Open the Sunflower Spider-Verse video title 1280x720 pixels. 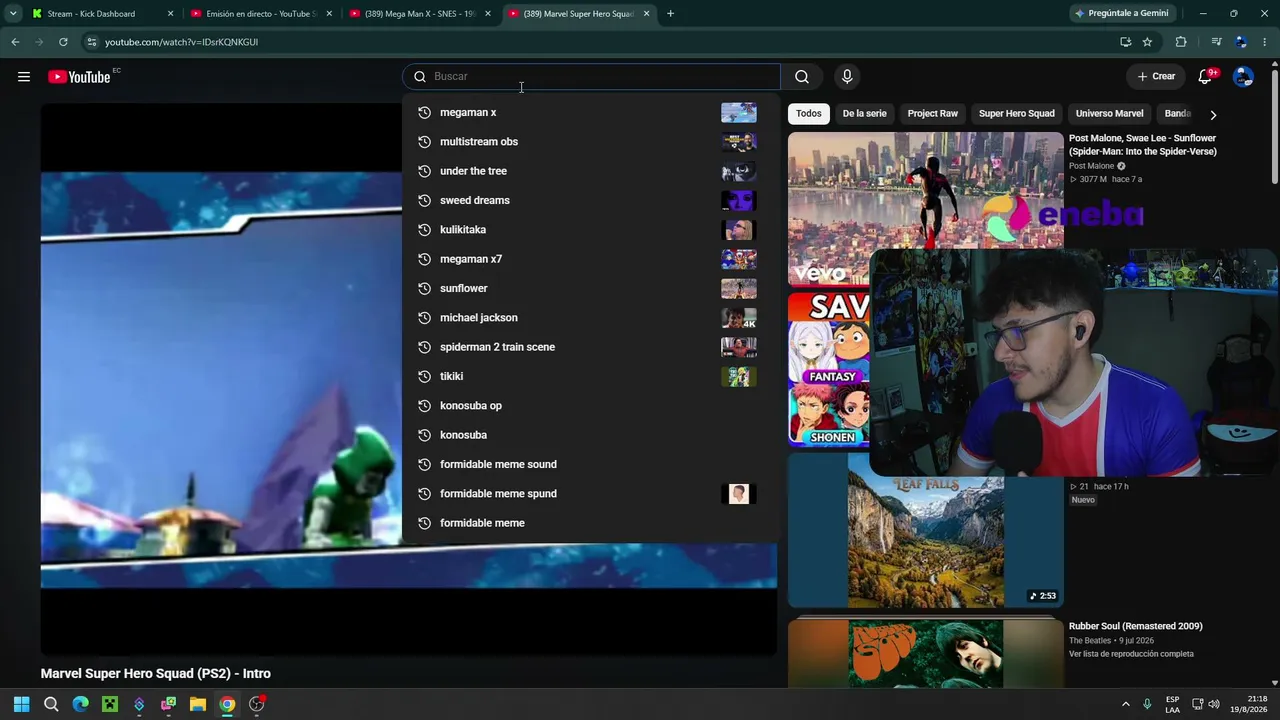coord(1143,145)
